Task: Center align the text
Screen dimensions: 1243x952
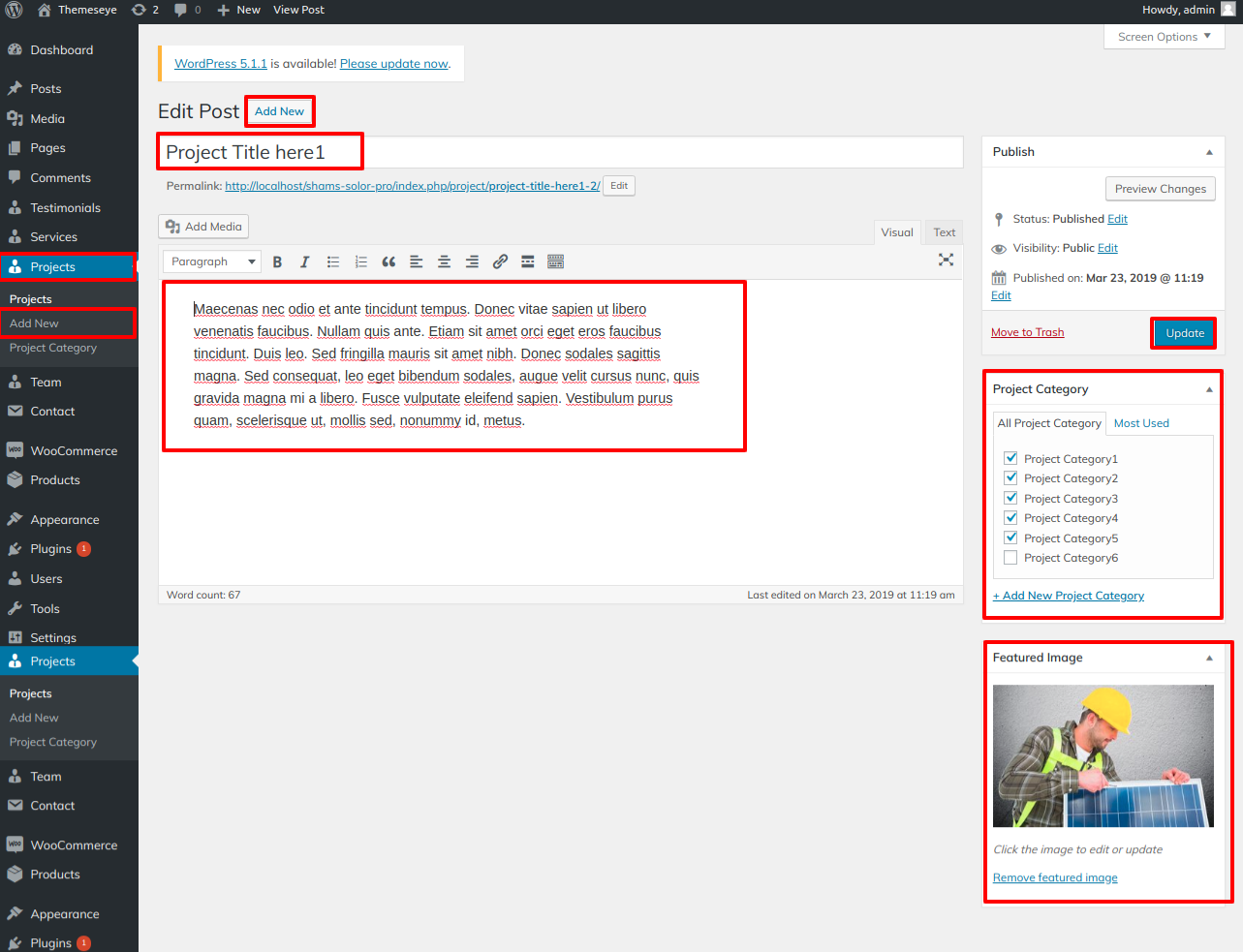Action: click(x=444, y=261)
